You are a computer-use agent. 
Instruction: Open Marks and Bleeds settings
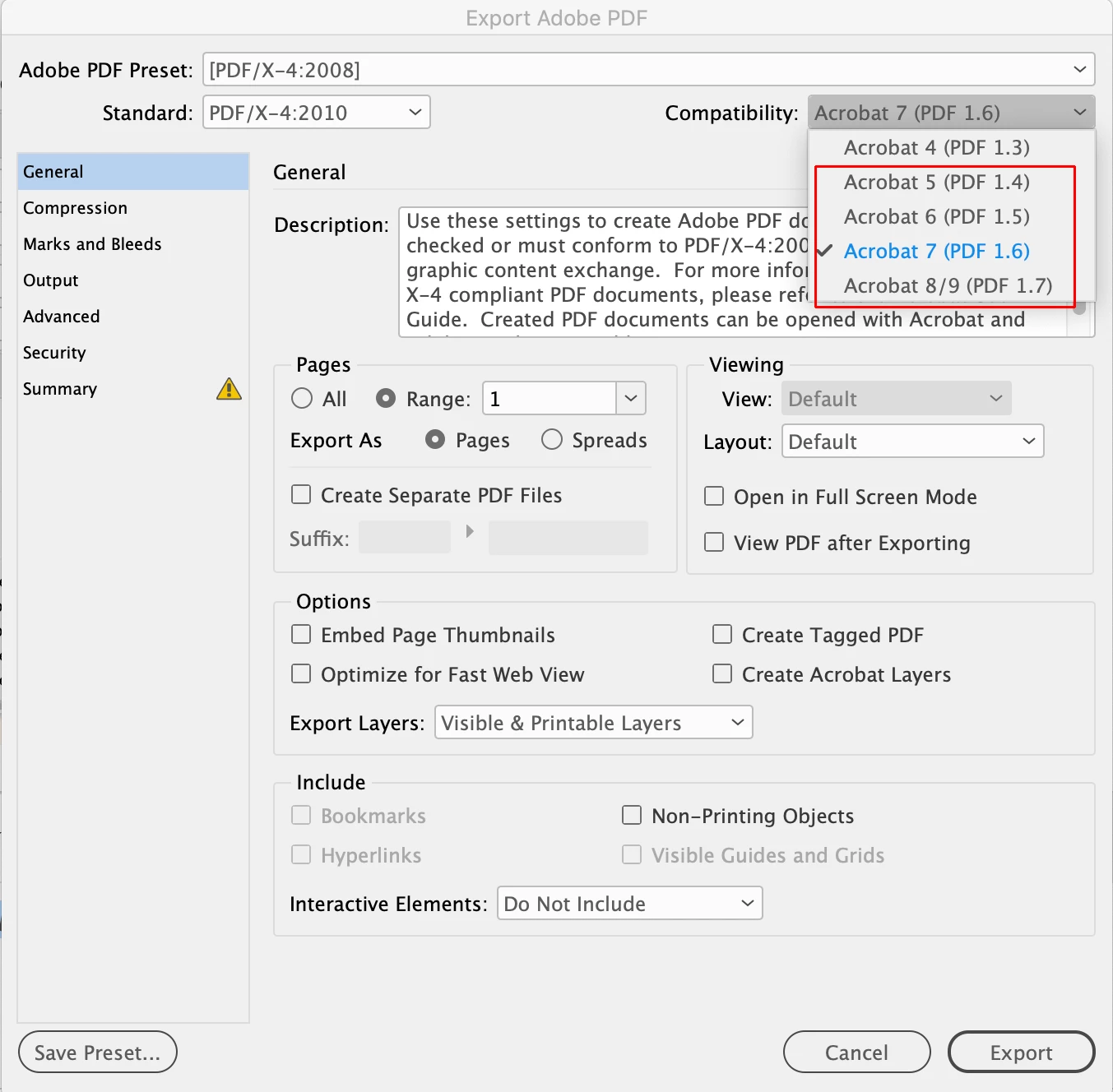coord(133,244)
